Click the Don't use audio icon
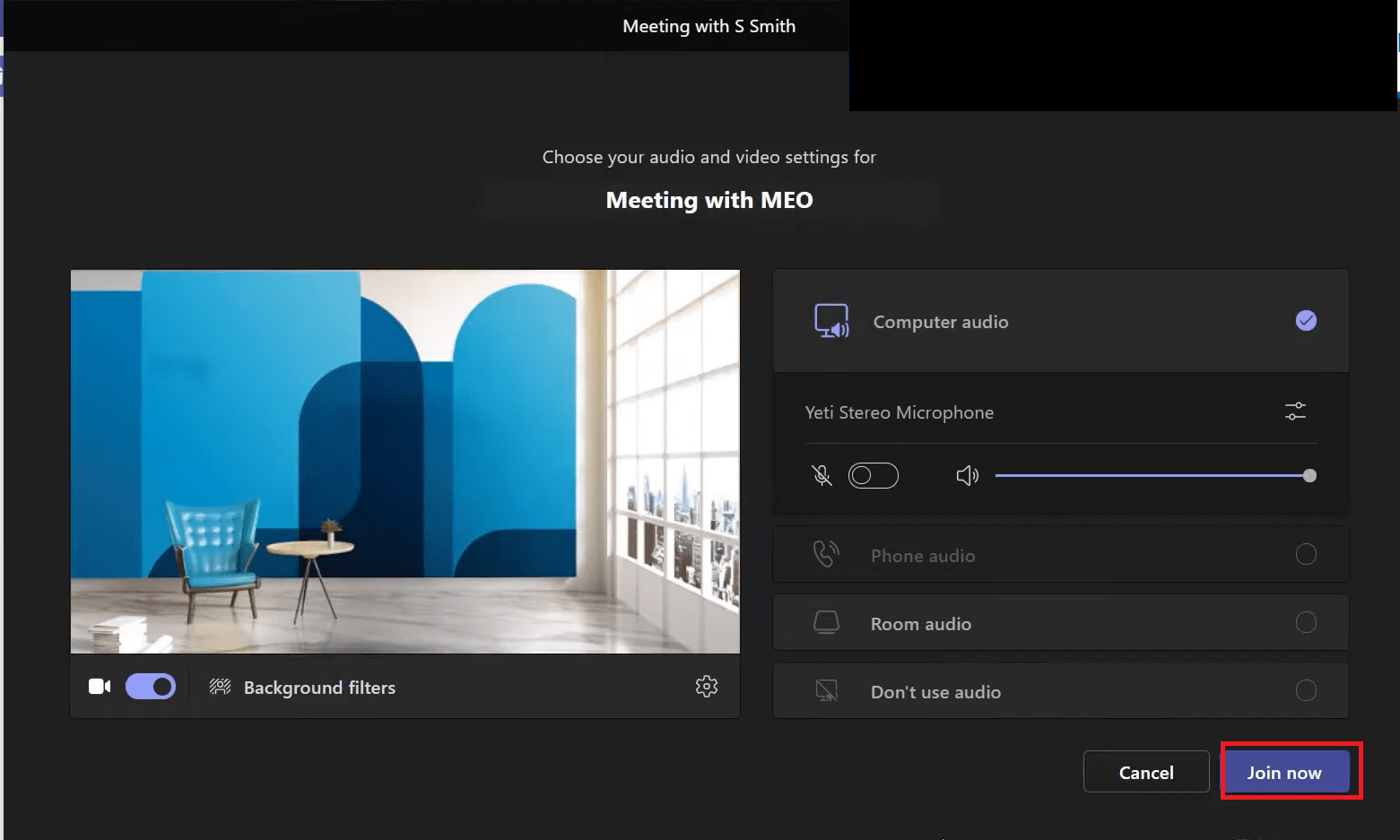The height and width of the screenshot is (840, 1400). [826, 690]
